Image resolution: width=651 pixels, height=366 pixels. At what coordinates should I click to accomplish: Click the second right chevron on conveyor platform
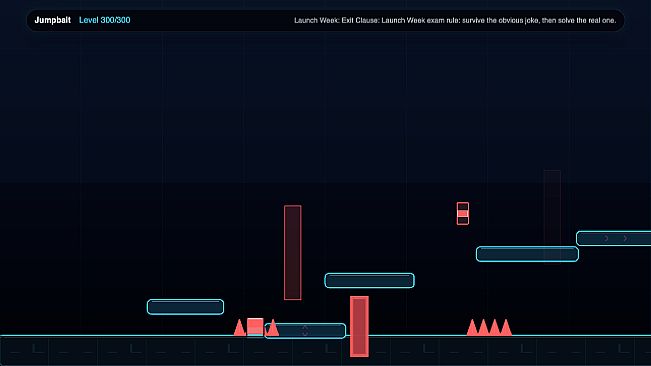625,239
